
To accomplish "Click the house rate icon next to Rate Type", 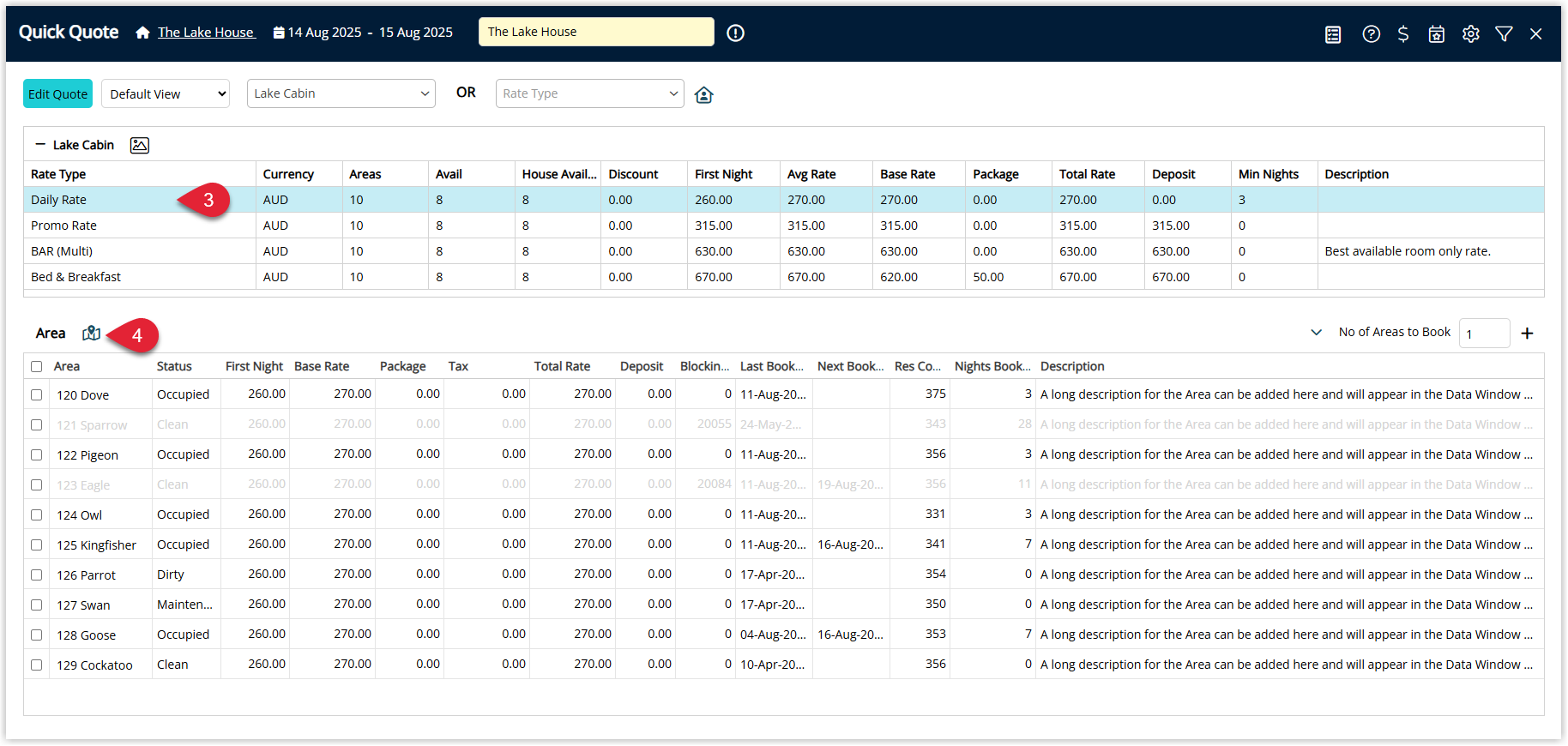I will (704, 94).
